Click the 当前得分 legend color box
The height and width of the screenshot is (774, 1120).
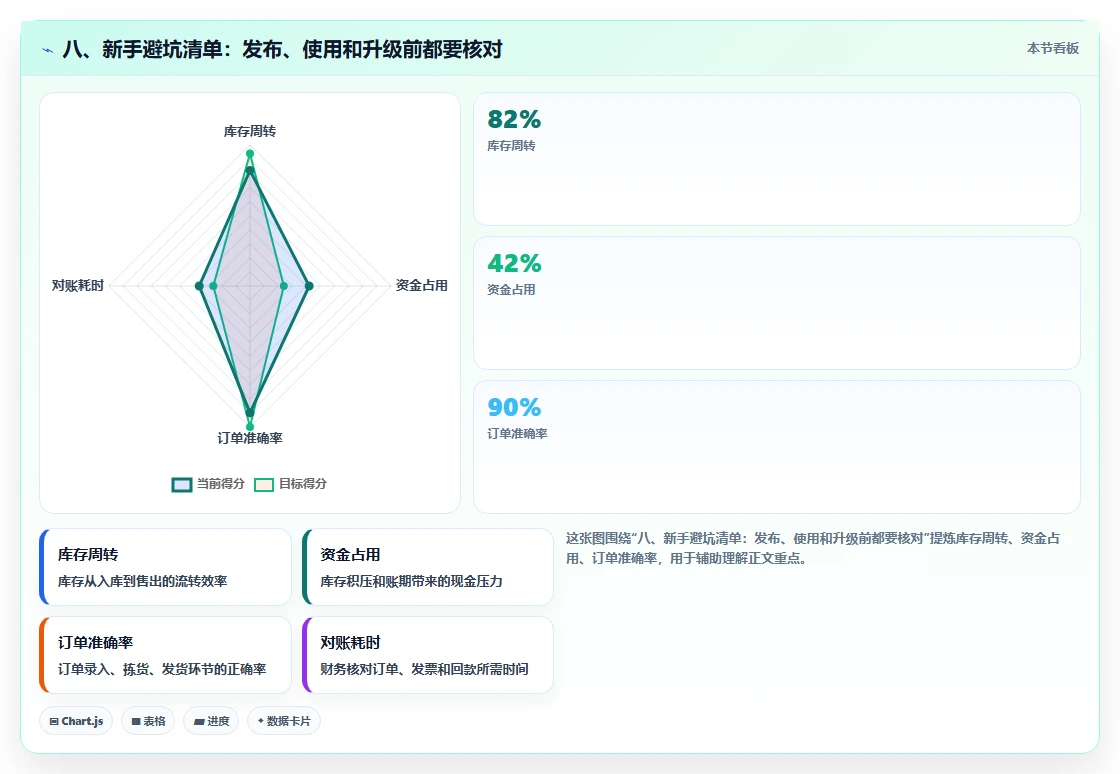(182, 485)
